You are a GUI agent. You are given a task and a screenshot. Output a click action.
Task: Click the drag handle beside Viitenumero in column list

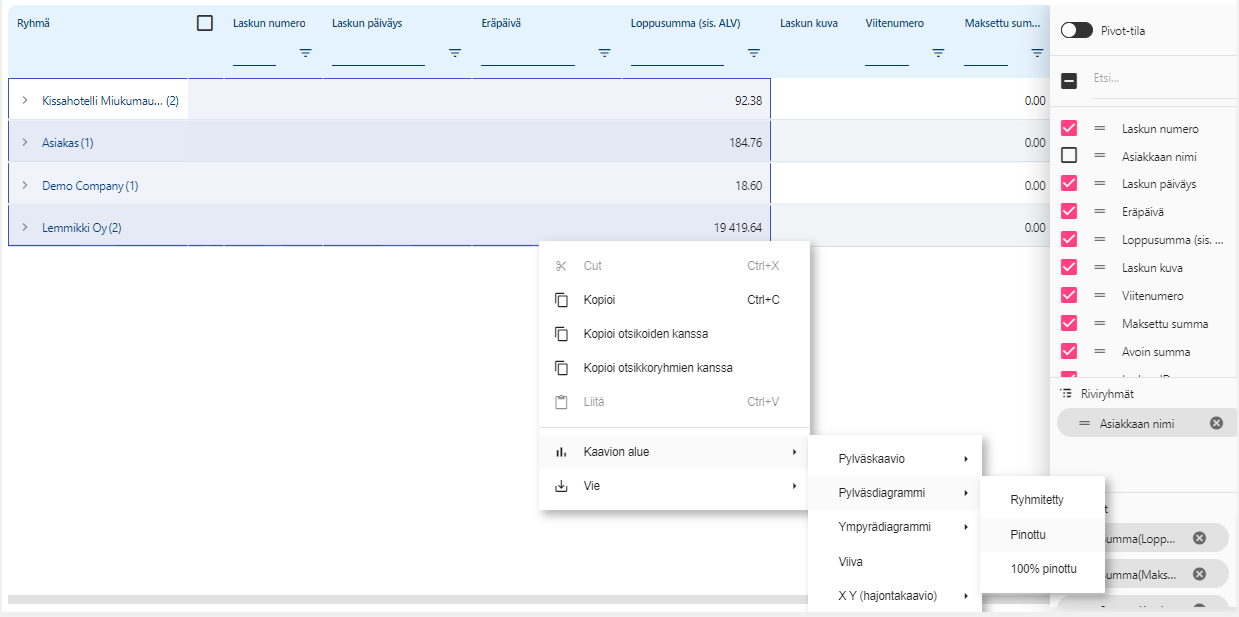point(1100,296)
